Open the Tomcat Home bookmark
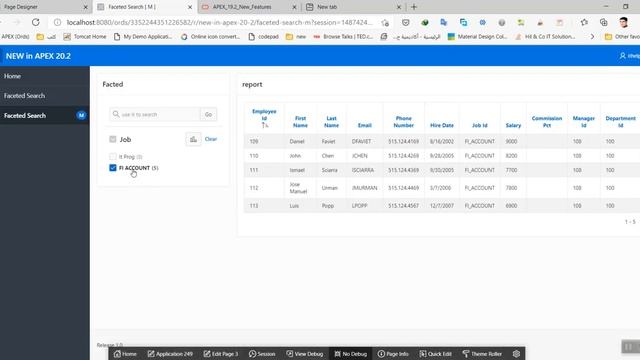This screenshot has width=640, height=360. [x=85, y=37]
